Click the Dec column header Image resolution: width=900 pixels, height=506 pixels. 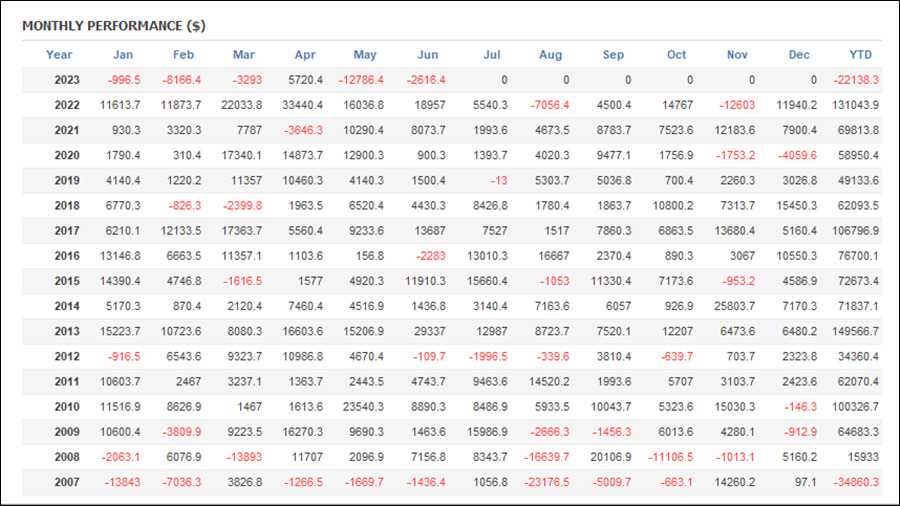click(799, 55)
